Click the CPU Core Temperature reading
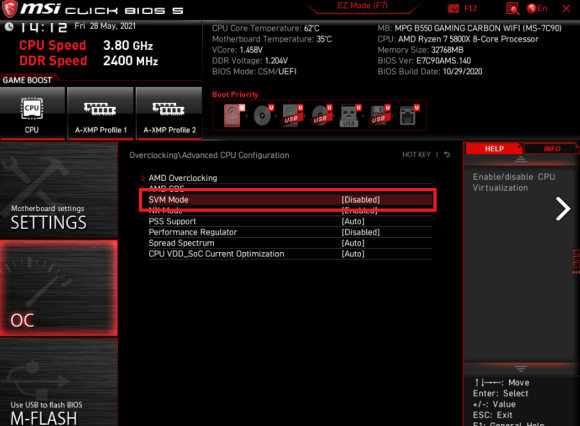Screen dimensions: 580x426 (x=265, y=28)
